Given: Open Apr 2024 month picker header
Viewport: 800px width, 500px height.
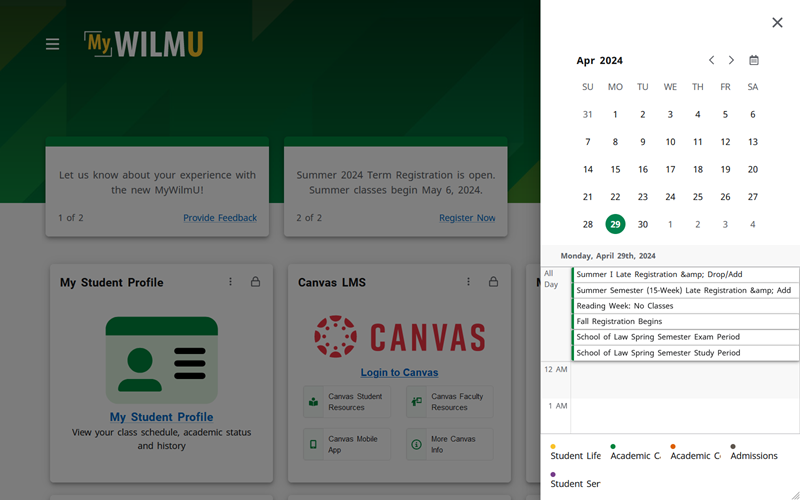Looking at the screenshot, I should tap(599, 60).
